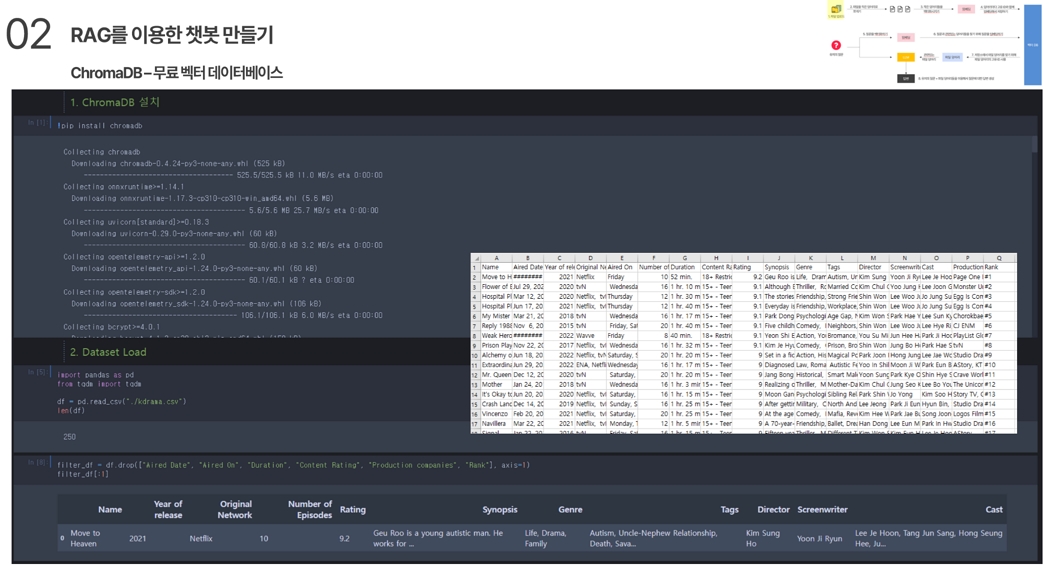Click the 'Synopsis' header cell in the spreadsheet
Image resolution: width=1049 pixels, height=570 pixels.
click(x=778, y=267)
